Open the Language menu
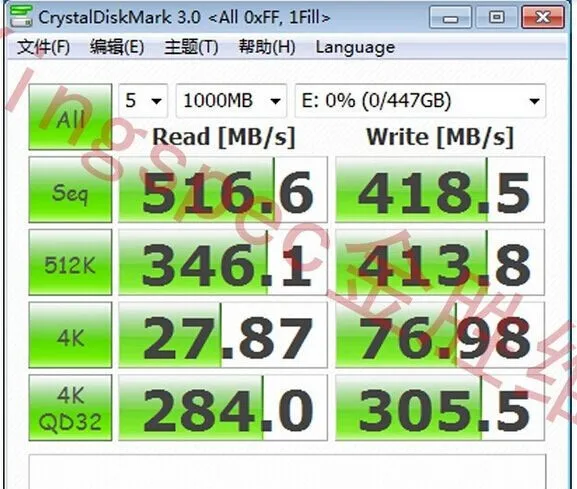Screen dimensions: 577x489 tap(355, 47)
